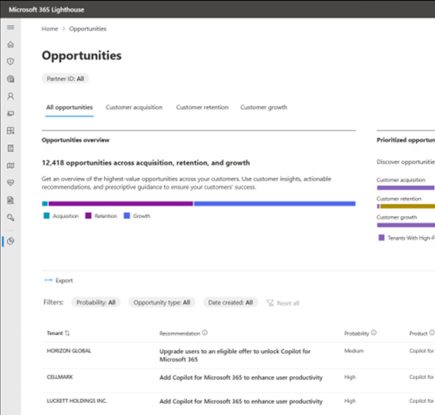The height and width of the screenshot is (415, 435).
Task: Toggle the hamburger navigation menu
Action: tap(11, 27)
